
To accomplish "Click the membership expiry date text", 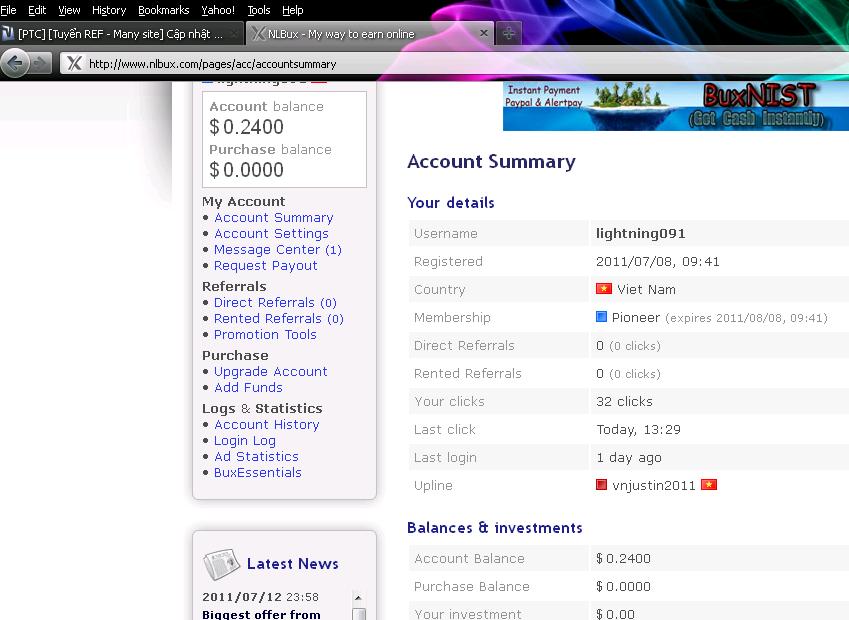I will (746, 318).
